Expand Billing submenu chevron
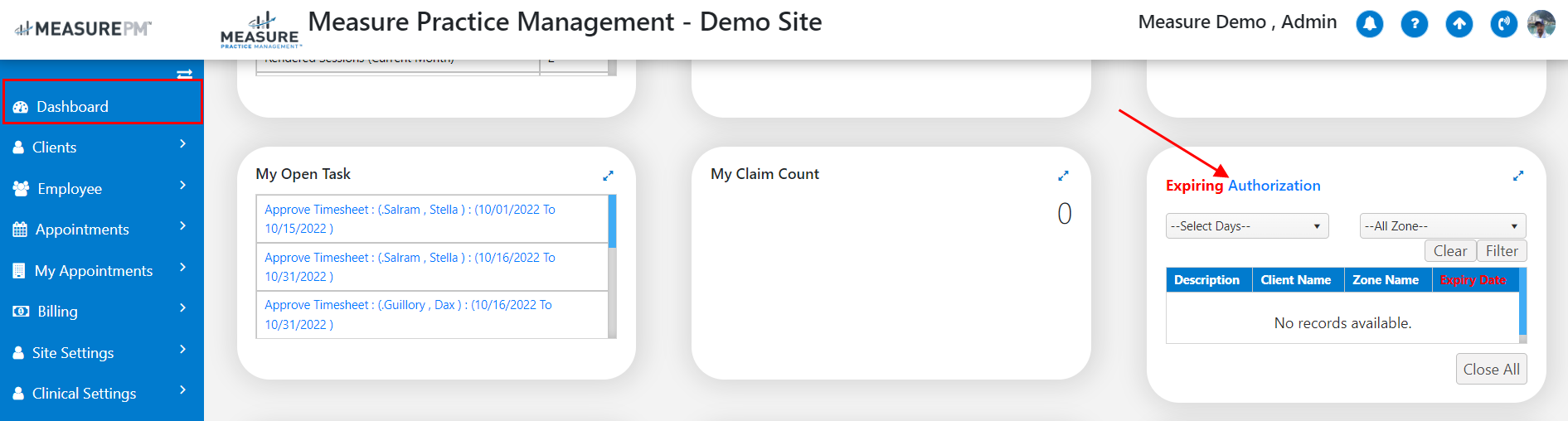 click(x=182, y=308)
